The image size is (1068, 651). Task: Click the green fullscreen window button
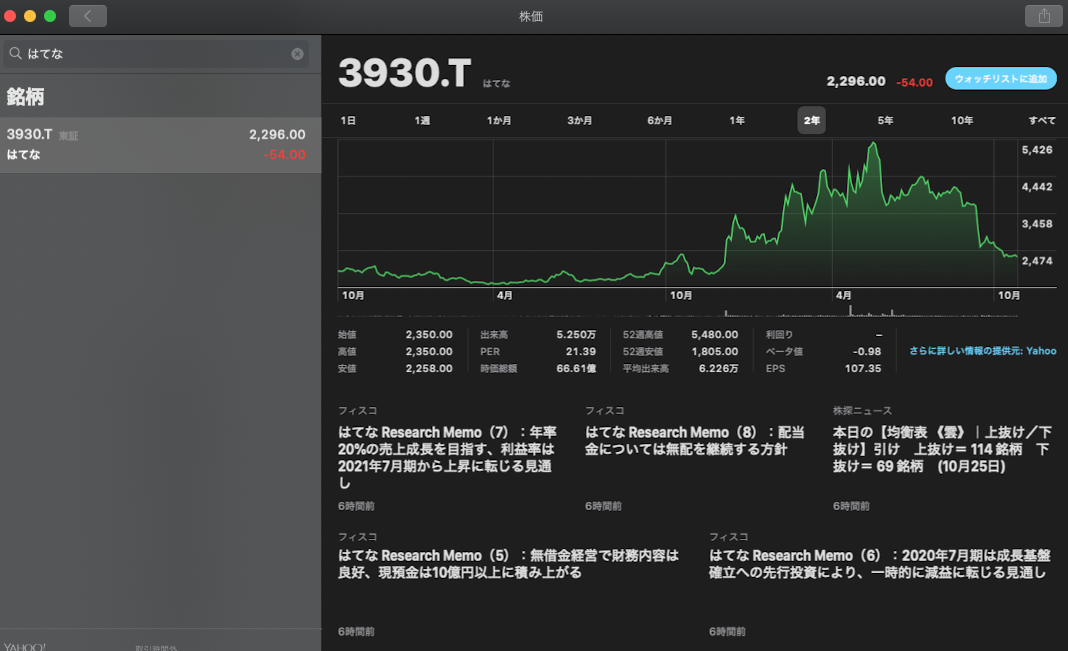tap(50, 16)
